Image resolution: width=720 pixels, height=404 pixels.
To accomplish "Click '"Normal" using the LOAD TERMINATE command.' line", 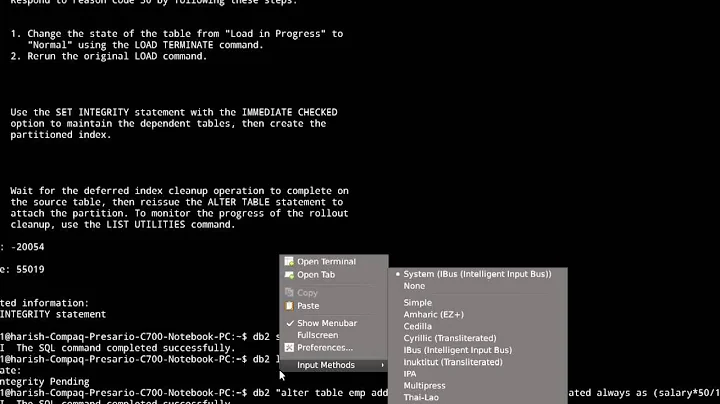I will (x=146, y=45).
